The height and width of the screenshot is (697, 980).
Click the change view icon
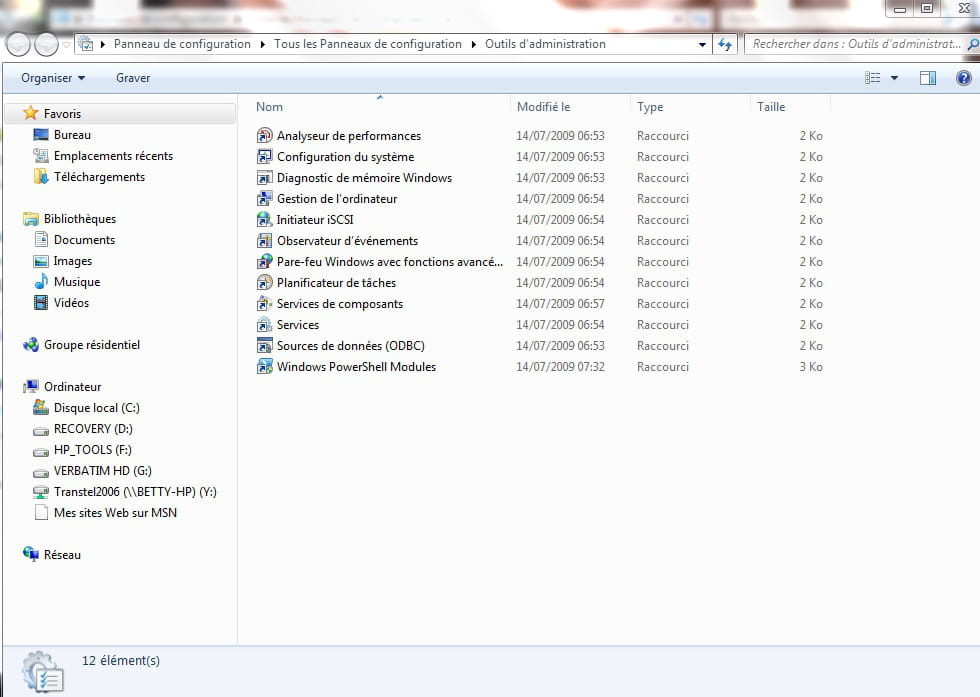pyautogui.click(x=872, y=78)
